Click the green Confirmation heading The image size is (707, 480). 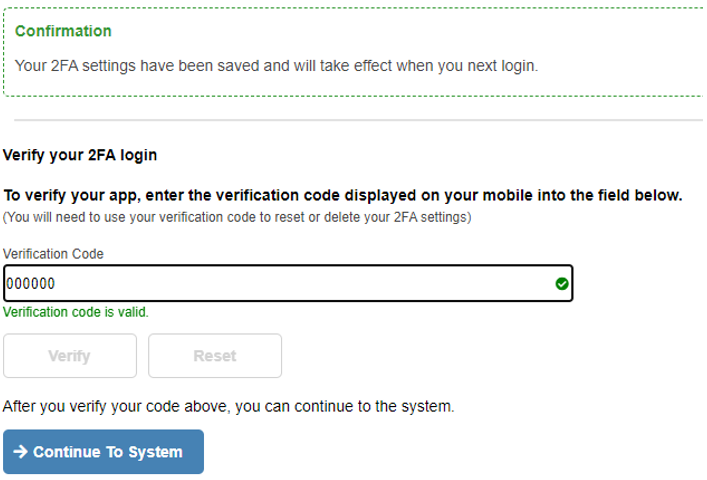(x=63, y=31)
